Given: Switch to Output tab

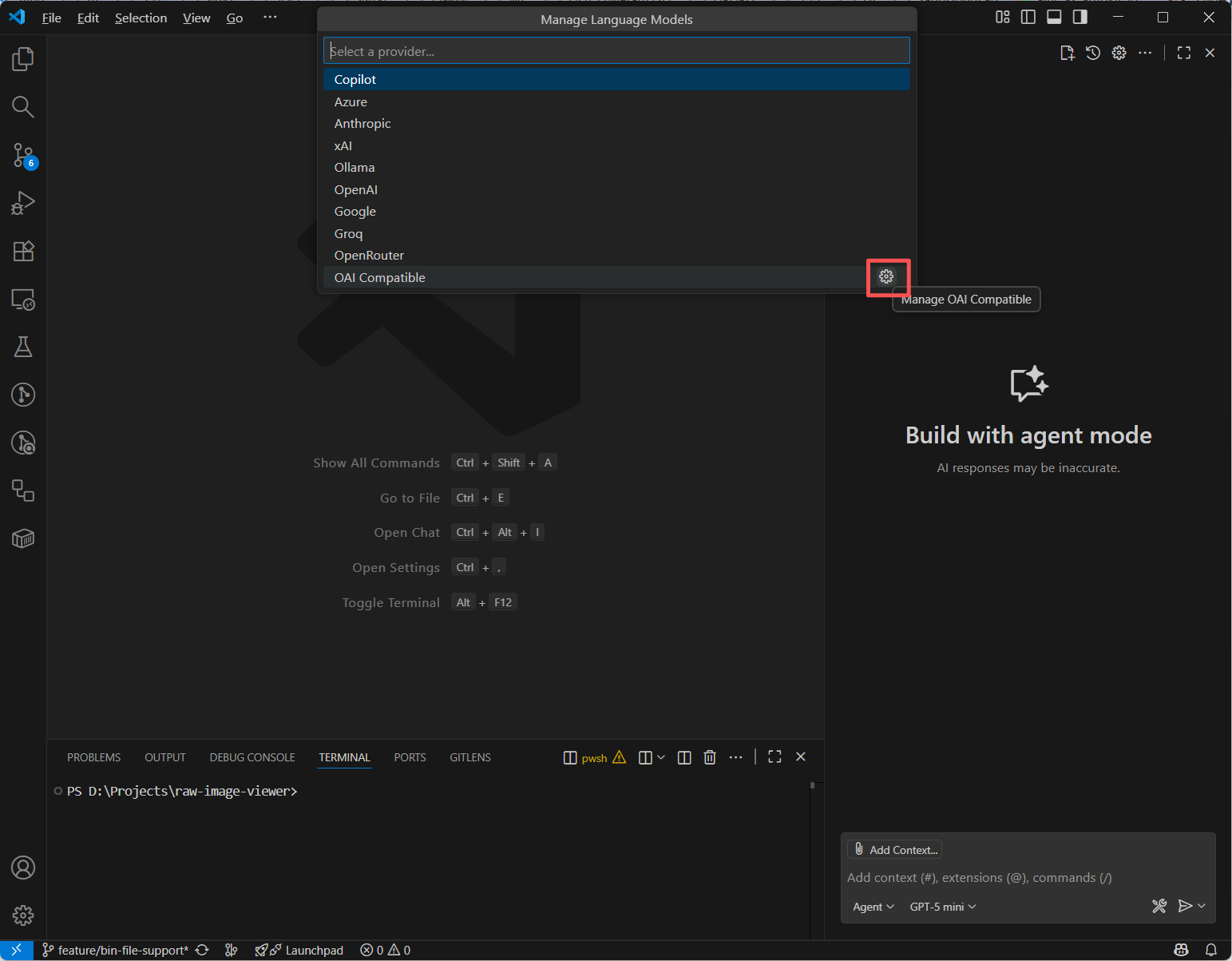Looking at the screenshot, I should (x=165, y=757).
